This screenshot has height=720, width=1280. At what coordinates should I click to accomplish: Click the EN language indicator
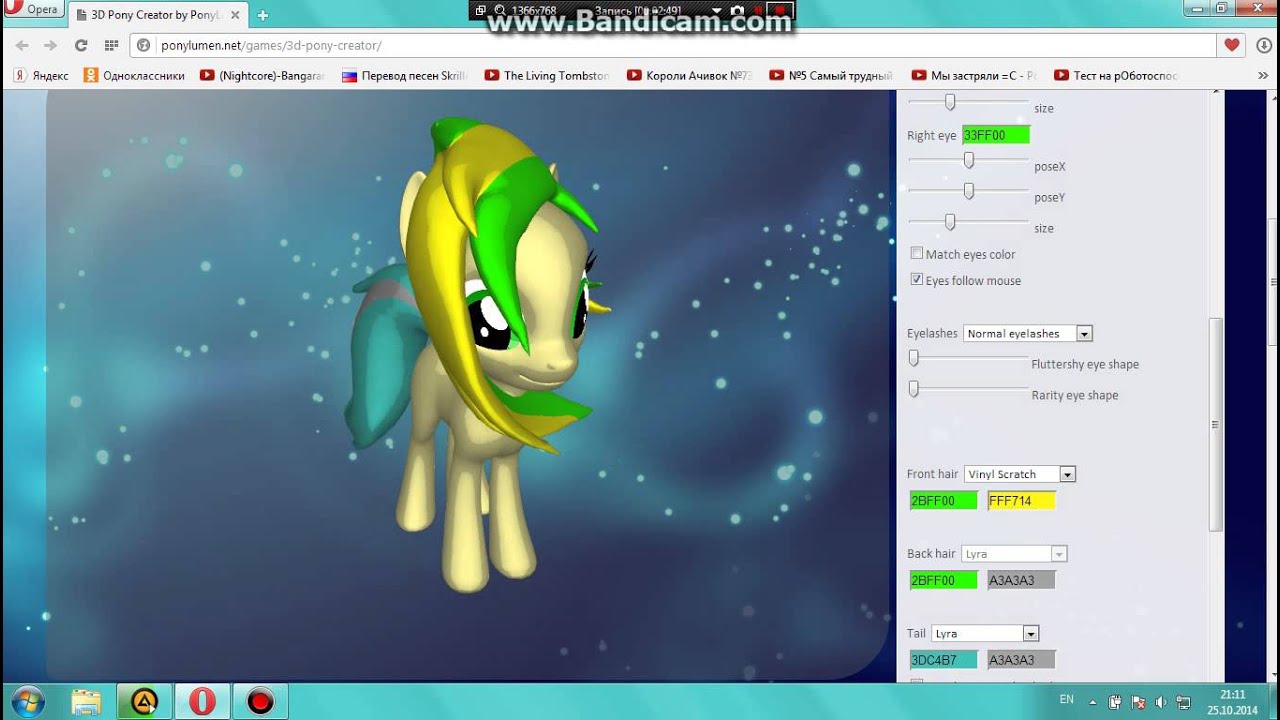pos(1067,700)
